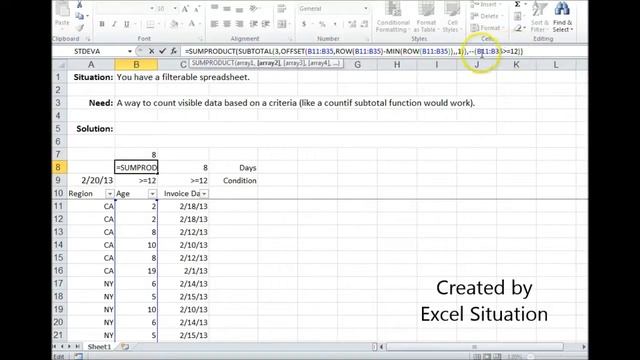Click the Accounting dollar sign icon

(304, 24)
